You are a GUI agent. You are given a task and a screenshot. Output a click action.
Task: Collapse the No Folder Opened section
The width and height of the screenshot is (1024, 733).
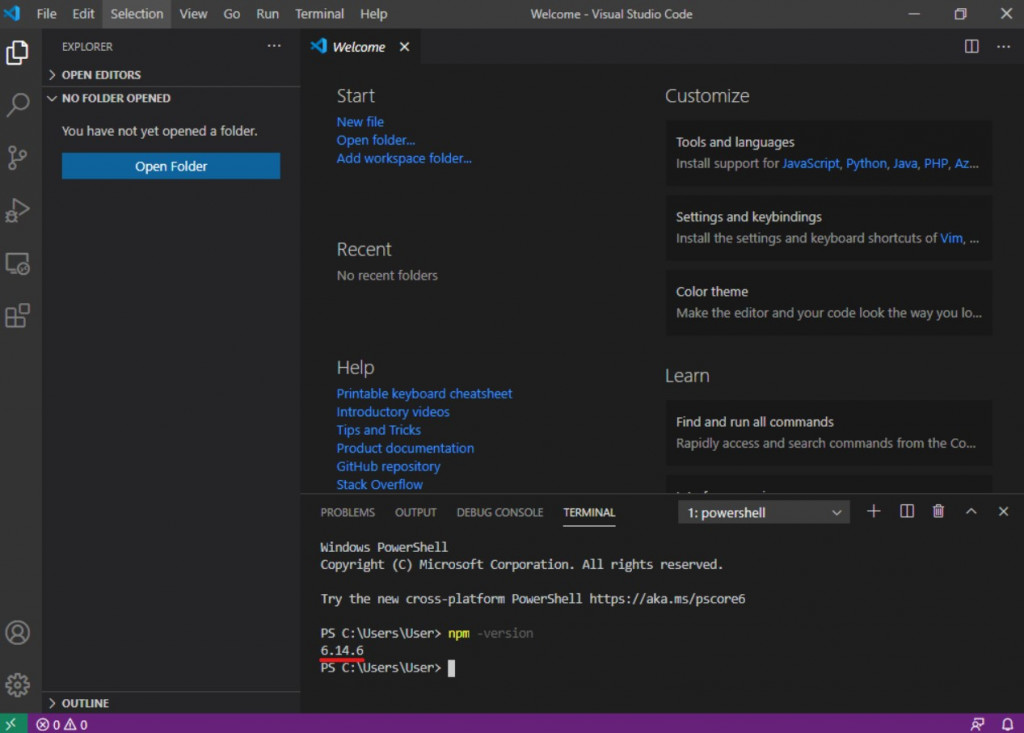point(171,98)
